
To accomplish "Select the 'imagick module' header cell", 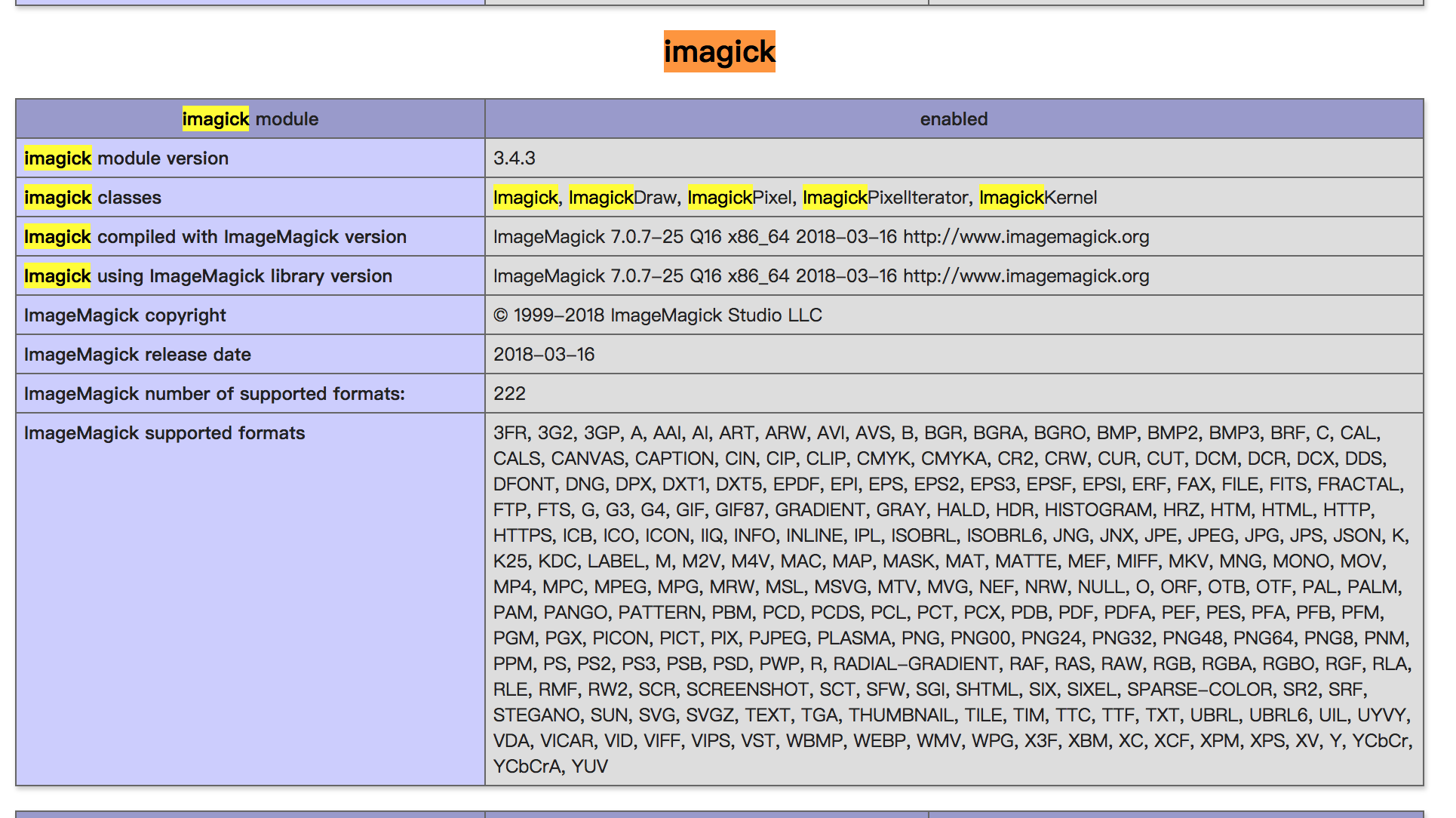I will 250,118.
